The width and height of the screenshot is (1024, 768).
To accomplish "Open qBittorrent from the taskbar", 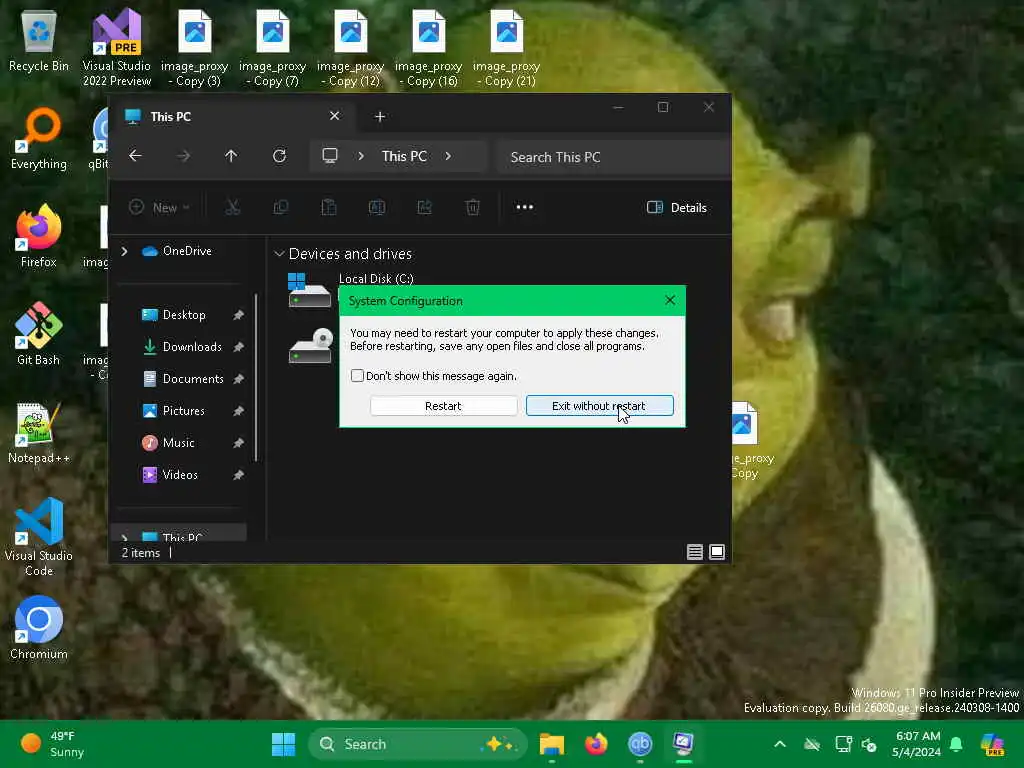I will point(640,744).
